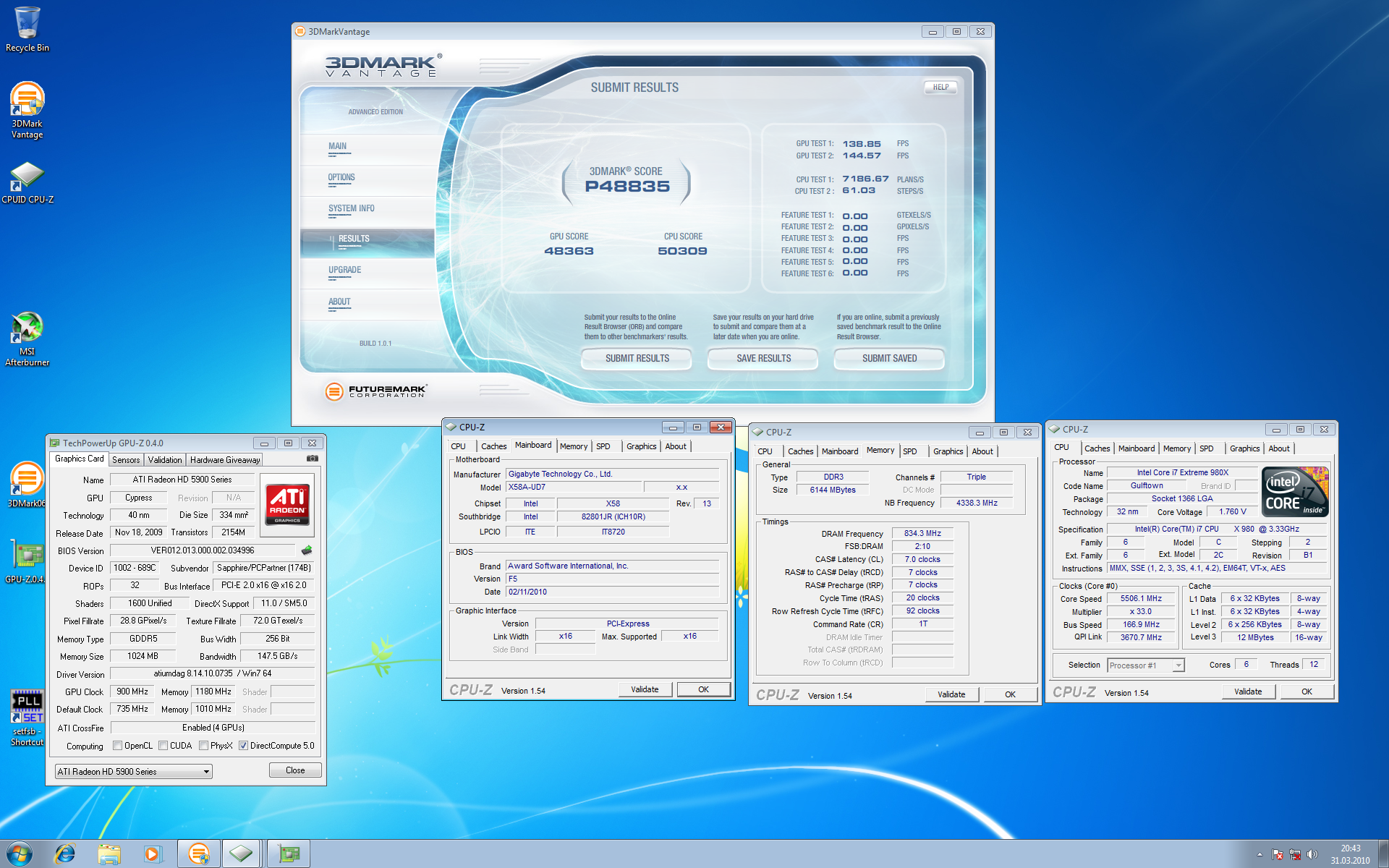Click the Action Center flag tray icon
This screenshot has width=1389, height=868.
[x=1278, y=854]
